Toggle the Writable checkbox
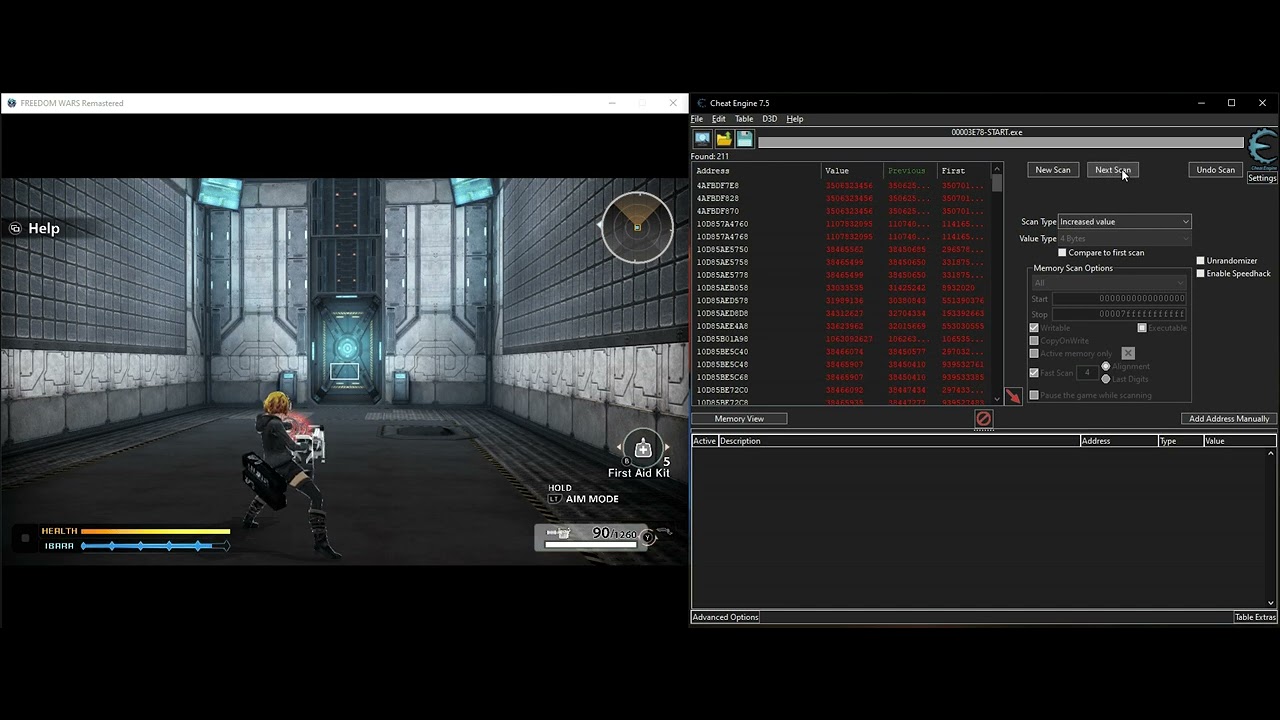The image size is (1280, 720). [1034, 328]
